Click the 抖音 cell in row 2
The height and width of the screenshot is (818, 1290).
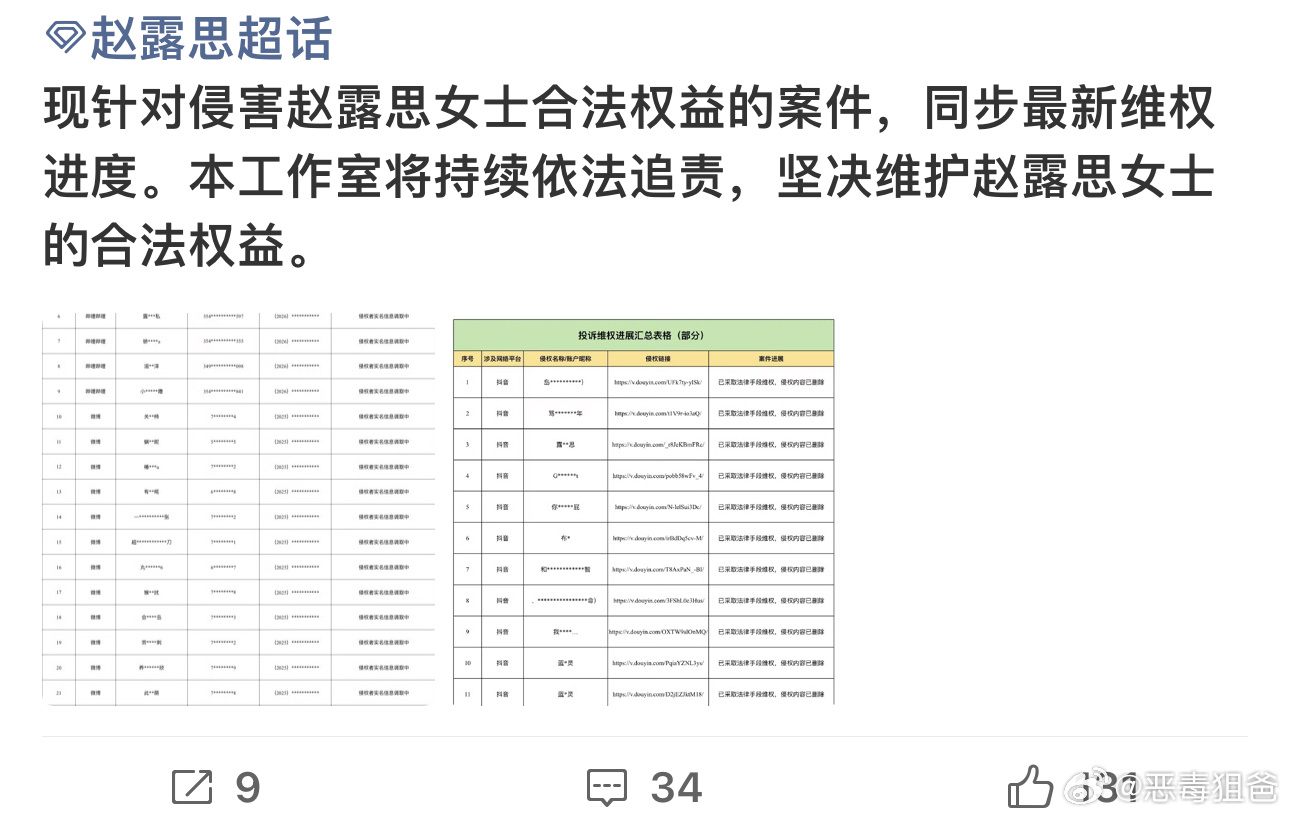click(x=503, y=412)
